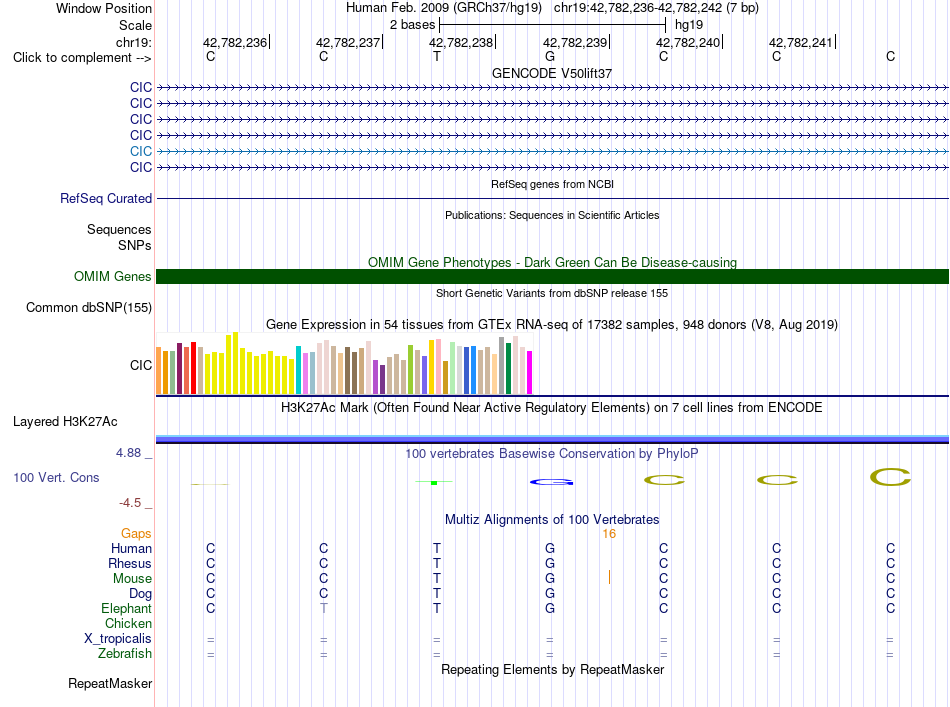This screenshot has width=950, height=707.
Task: Click the Zebrafish species label
Action: [125, 654]
